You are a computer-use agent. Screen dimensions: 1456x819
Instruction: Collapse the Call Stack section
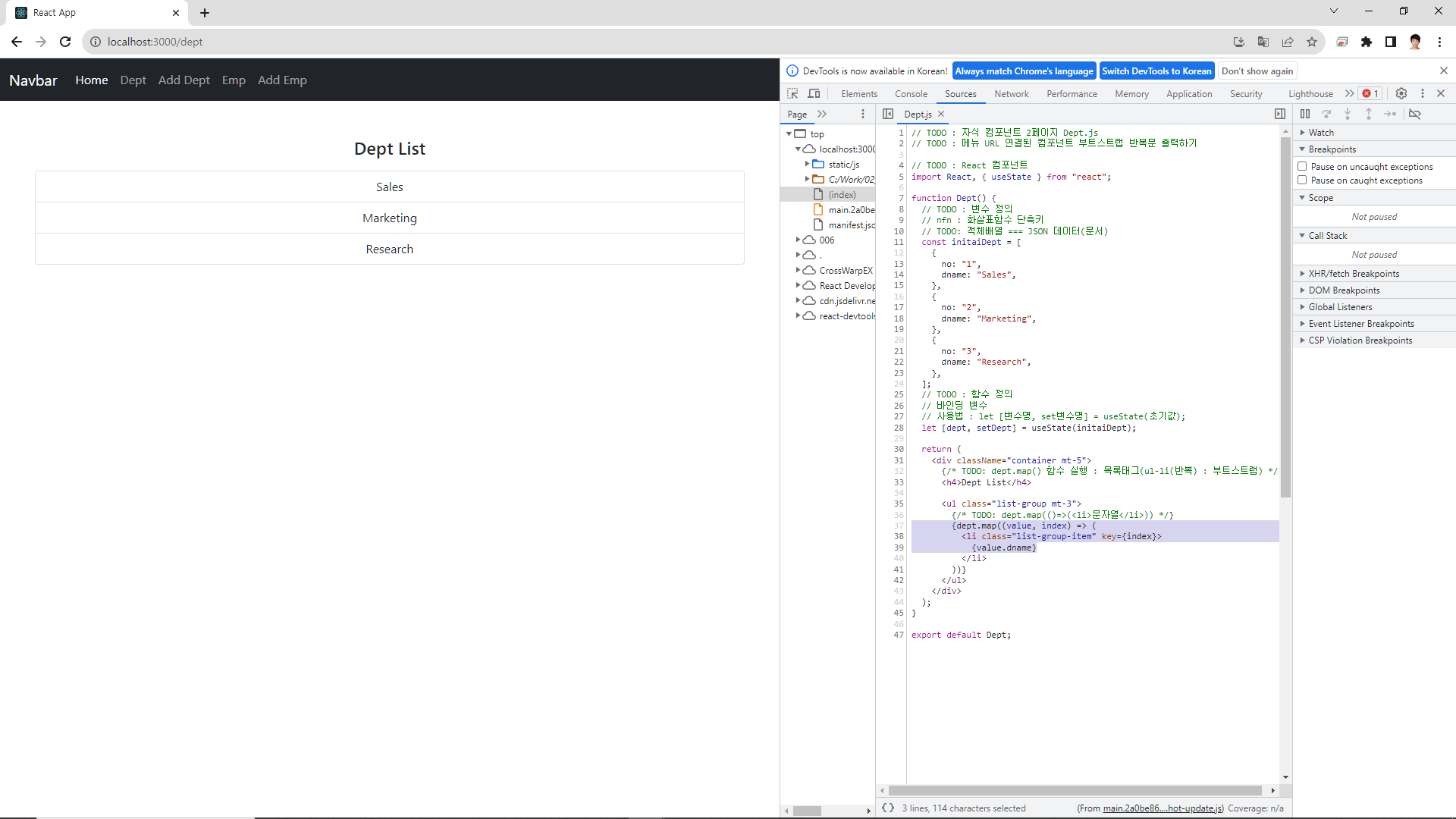1327,235
